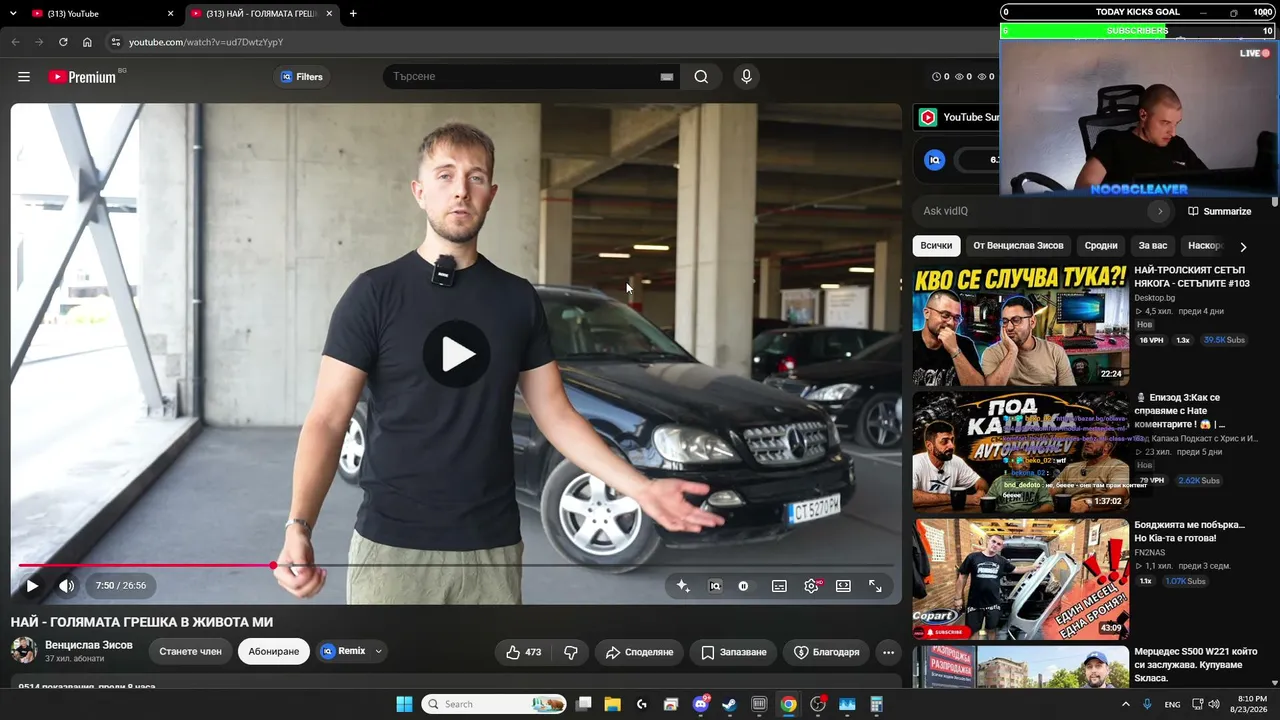Show hidden system tray icons
The width and height of the screenshot is (1280, 720).
(x=1126, y=704)
